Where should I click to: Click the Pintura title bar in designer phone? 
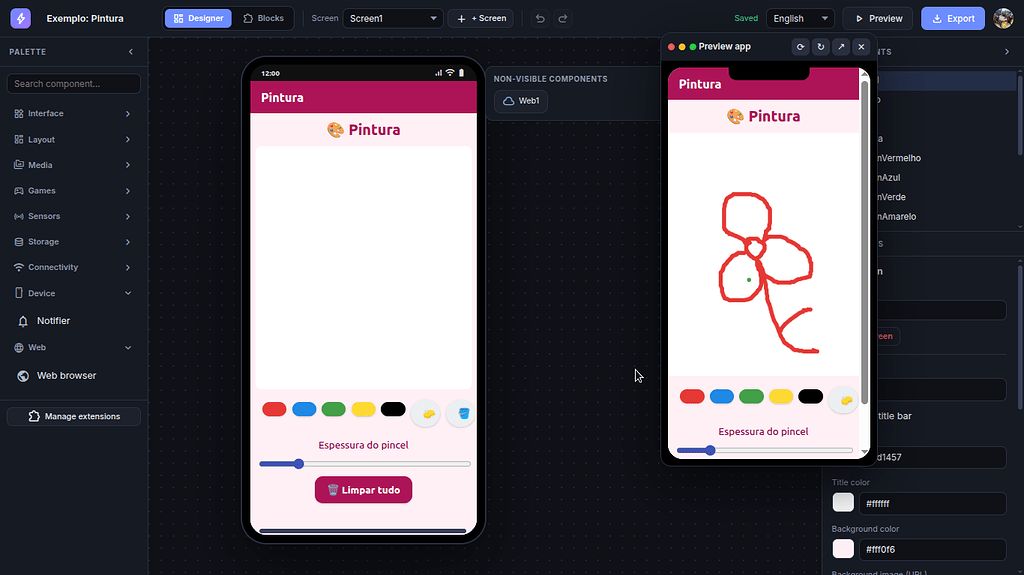pos(364,97)
